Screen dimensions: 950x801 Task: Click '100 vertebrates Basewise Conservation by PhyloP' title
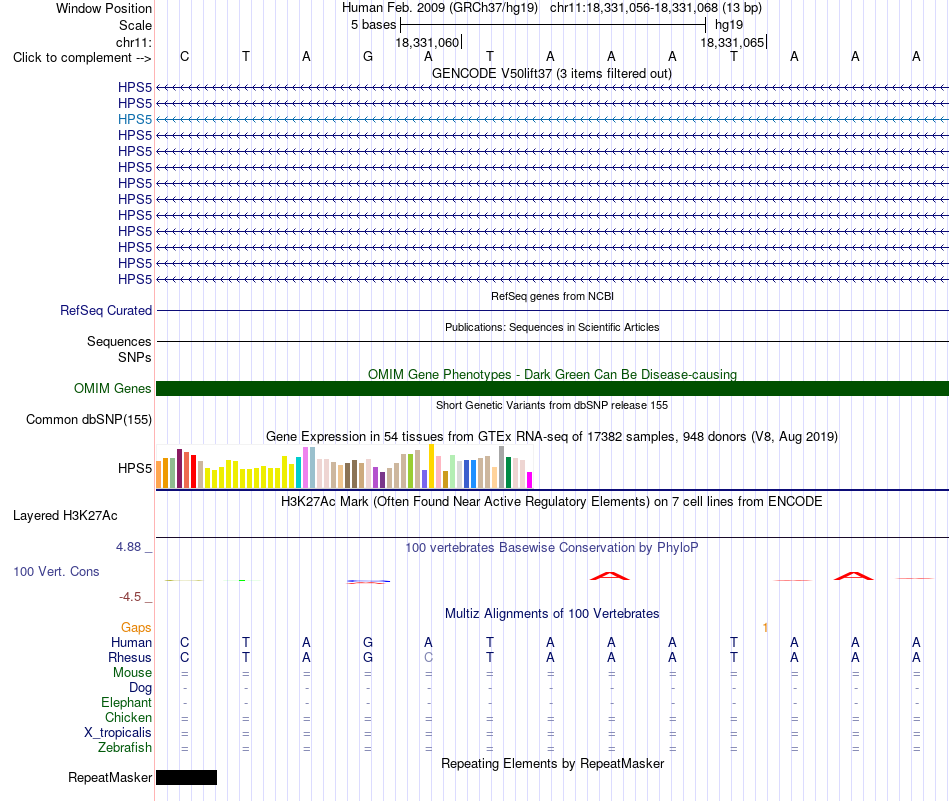[552, 548]
